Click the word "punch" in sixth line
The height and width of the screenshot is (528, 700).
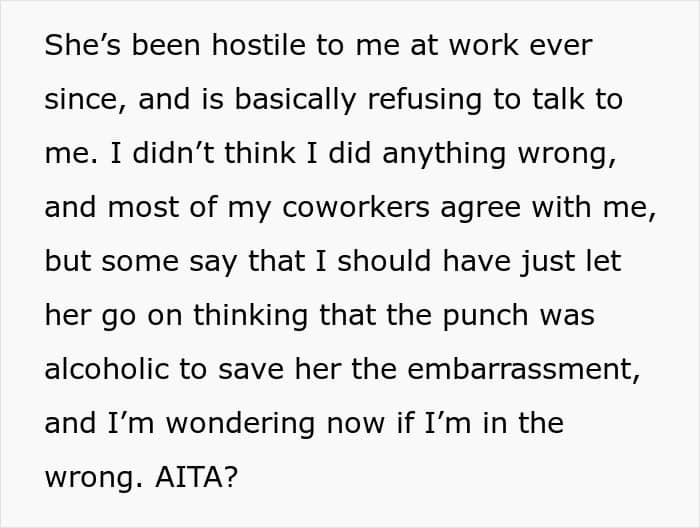pos(485,317)
